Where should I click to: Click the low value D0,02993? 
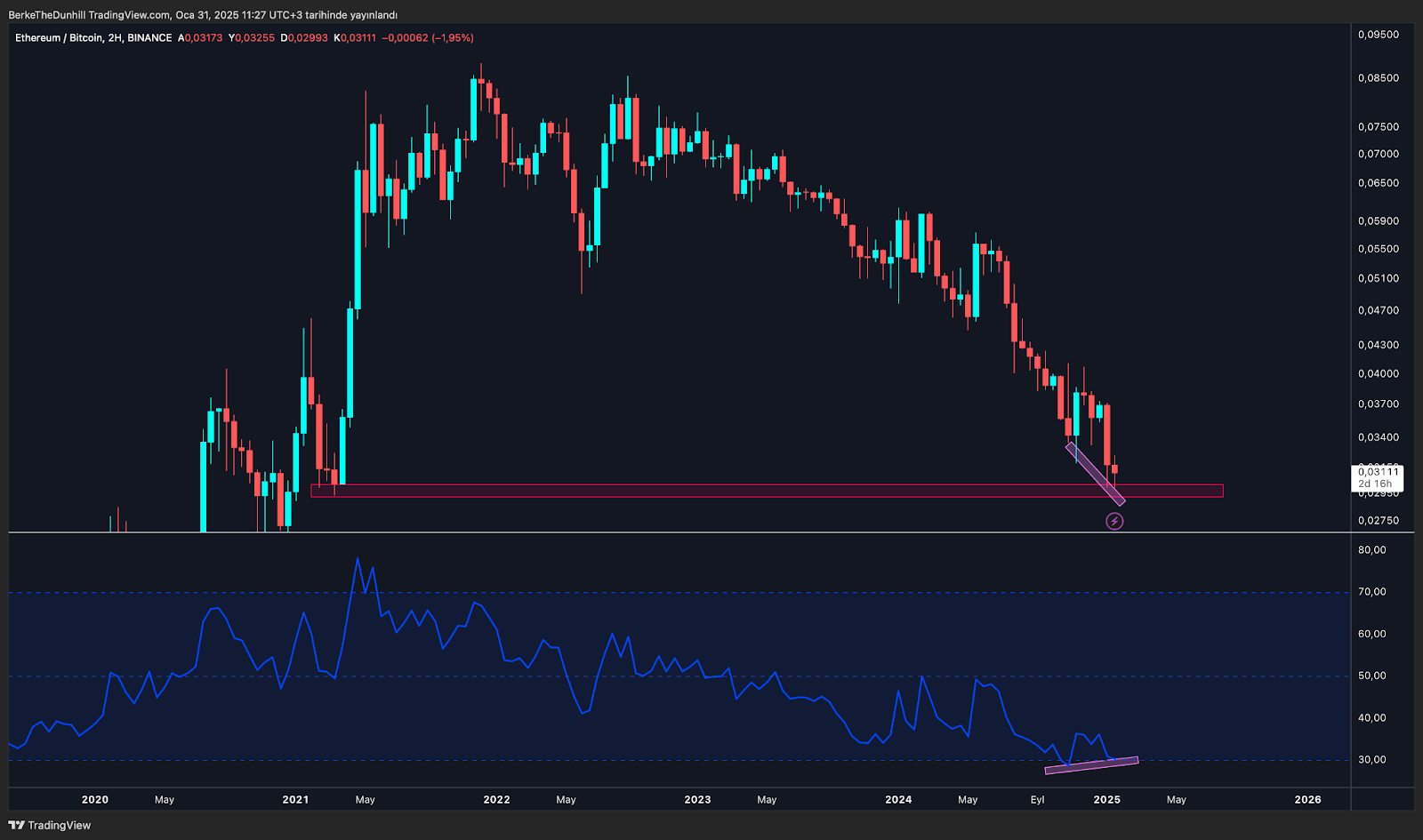pos(304,38)
